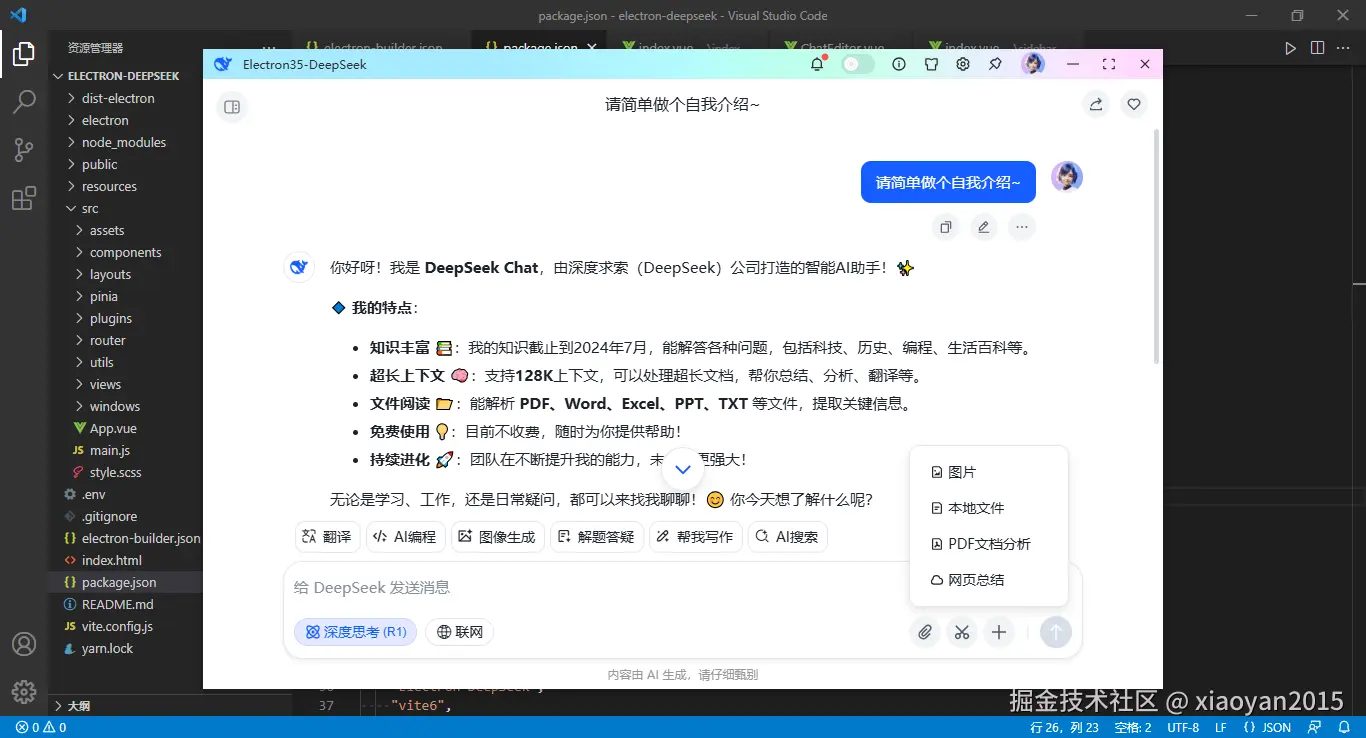Start 图像生成 quick action
Screen dimensions: 1366x738
click(497, 537)
